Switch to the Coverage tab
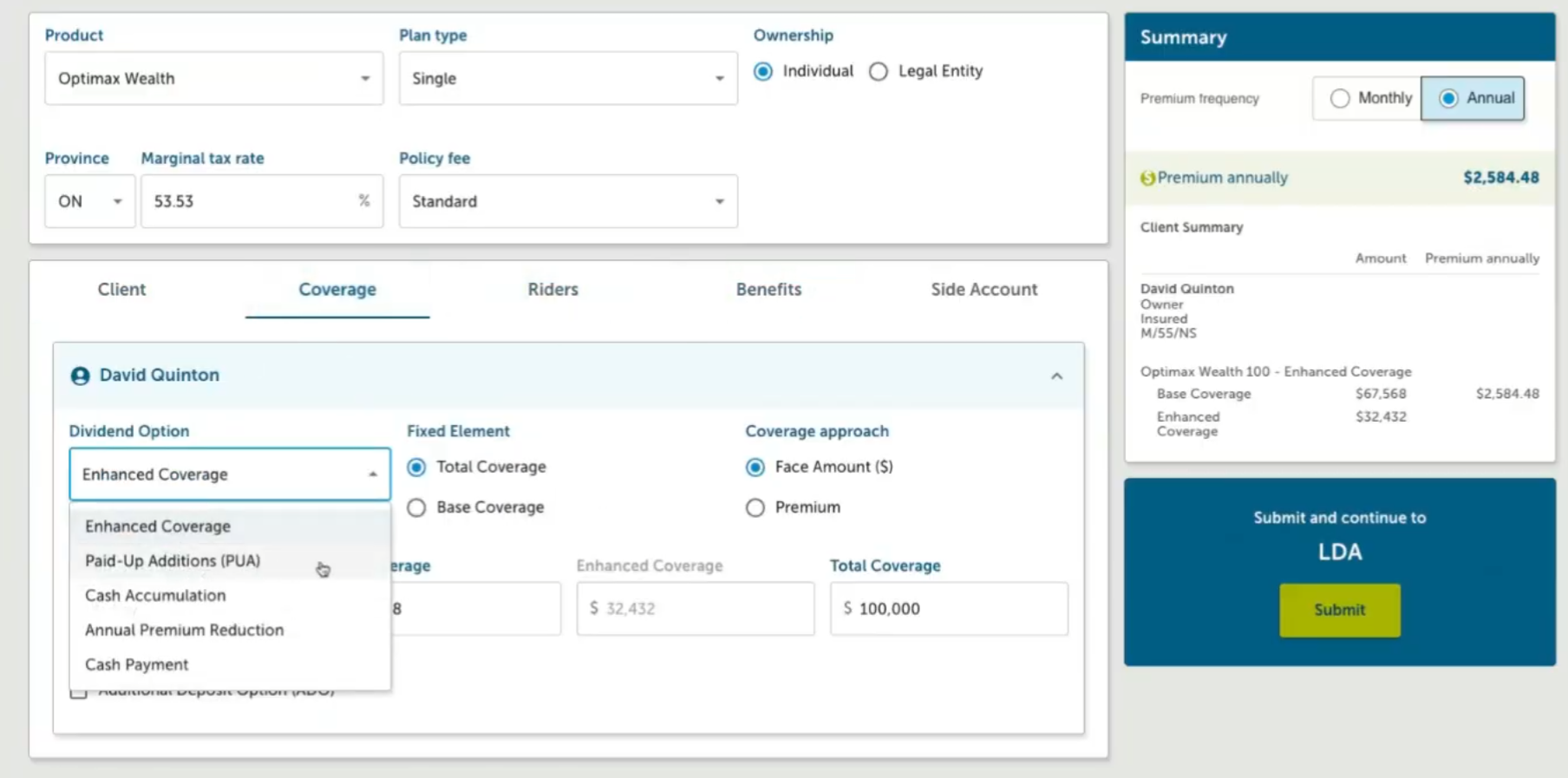 coord(337,290)
